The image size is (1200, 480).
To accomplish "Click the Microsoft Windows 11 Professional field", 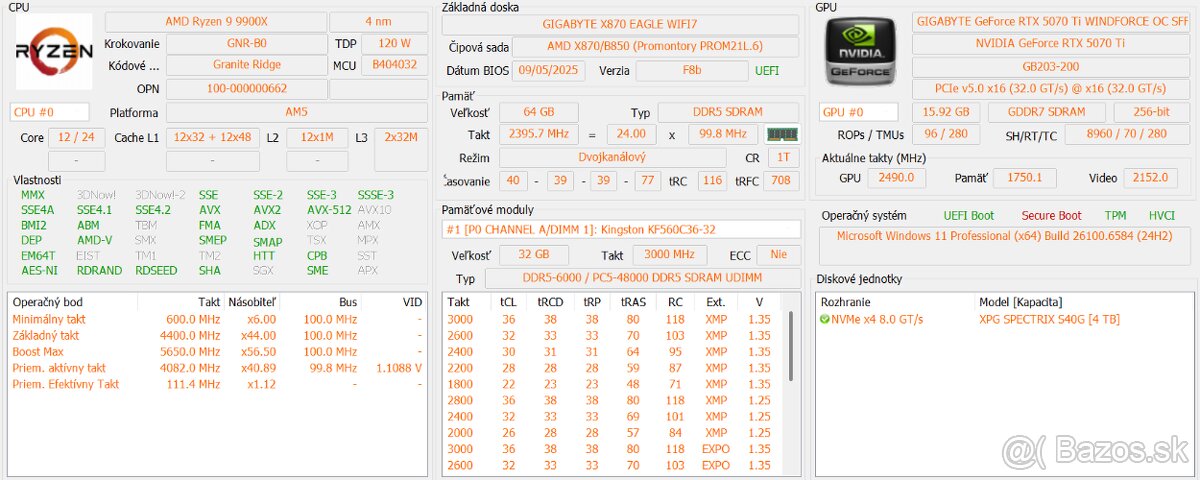I will (x=1007, y=247).
